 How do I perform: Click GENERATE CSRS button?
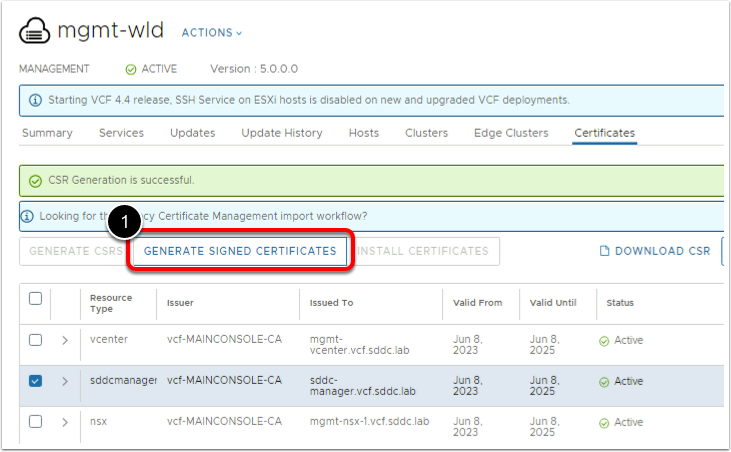pyautogui.click(x=76, y=251)
